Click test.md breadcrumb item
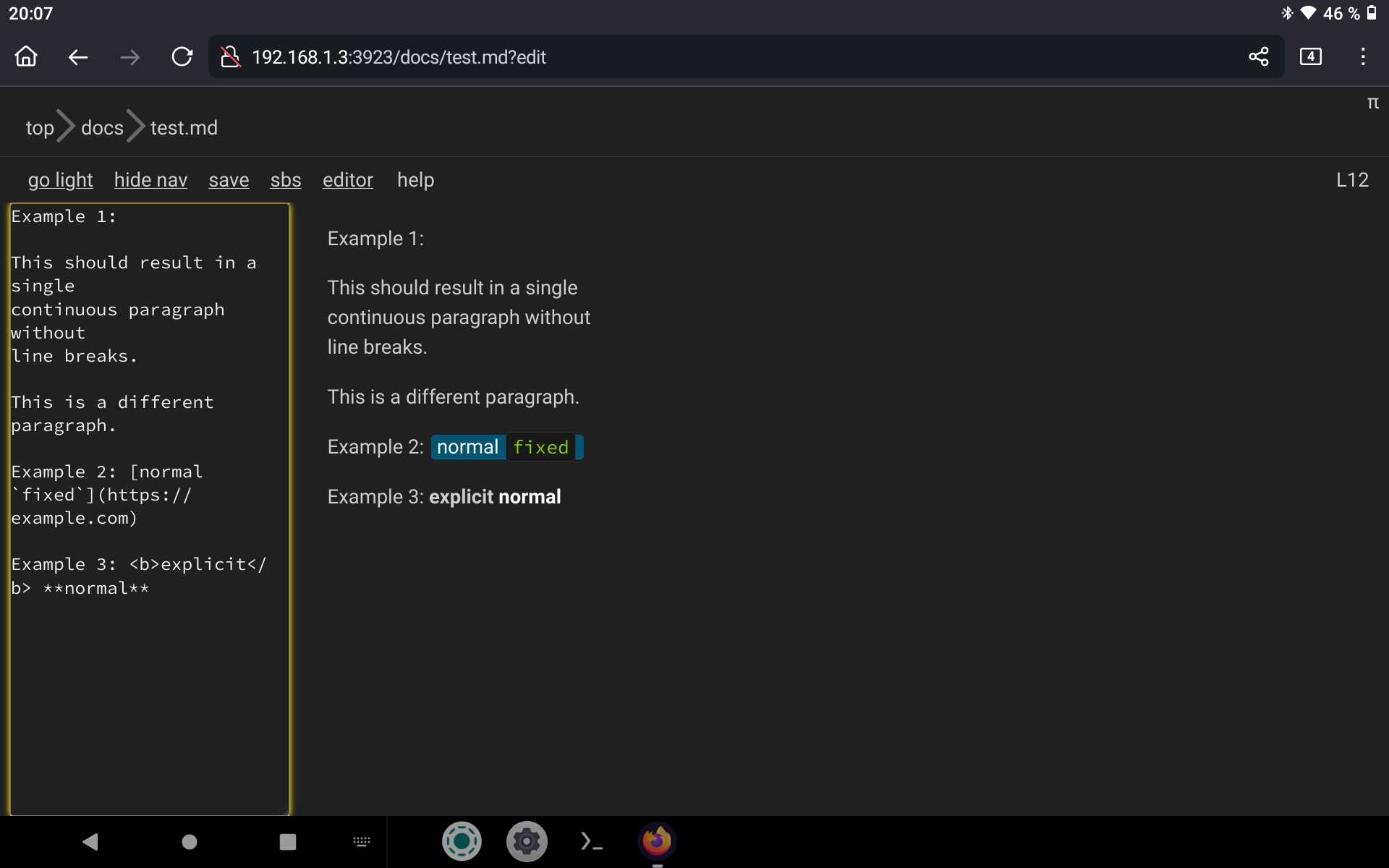The image size is (1389, 868). pyautogui.click(x=184, y=128)
